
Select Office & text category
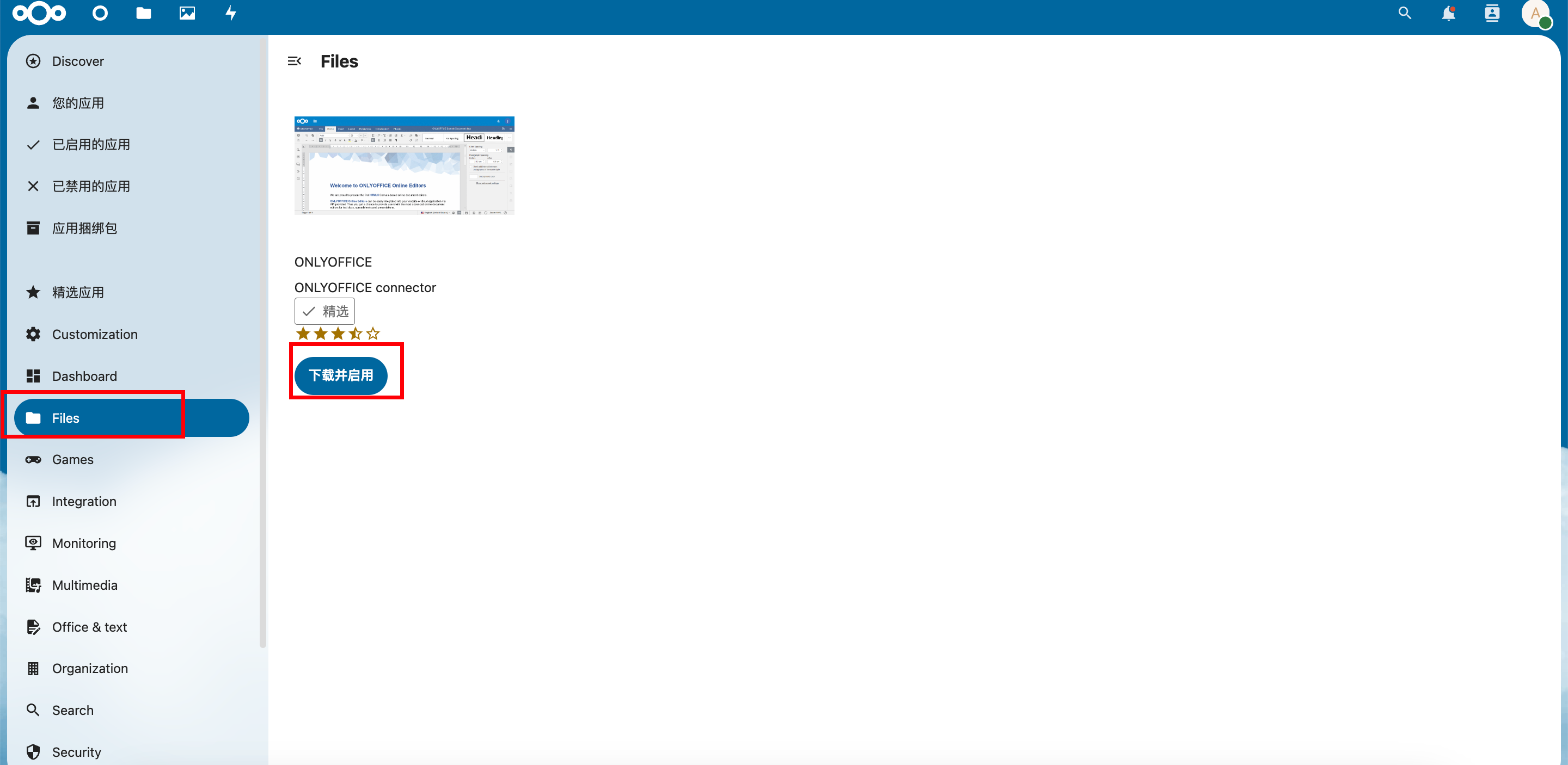[131, 627]
